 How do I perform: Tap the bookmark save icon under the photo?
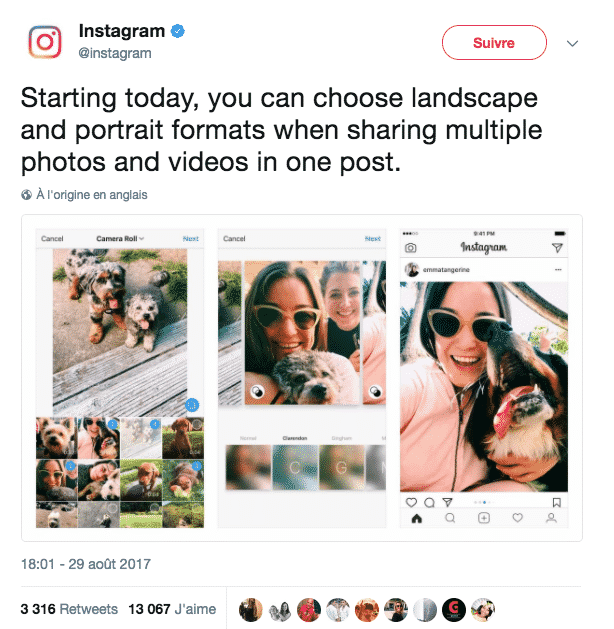pos(557,502)
